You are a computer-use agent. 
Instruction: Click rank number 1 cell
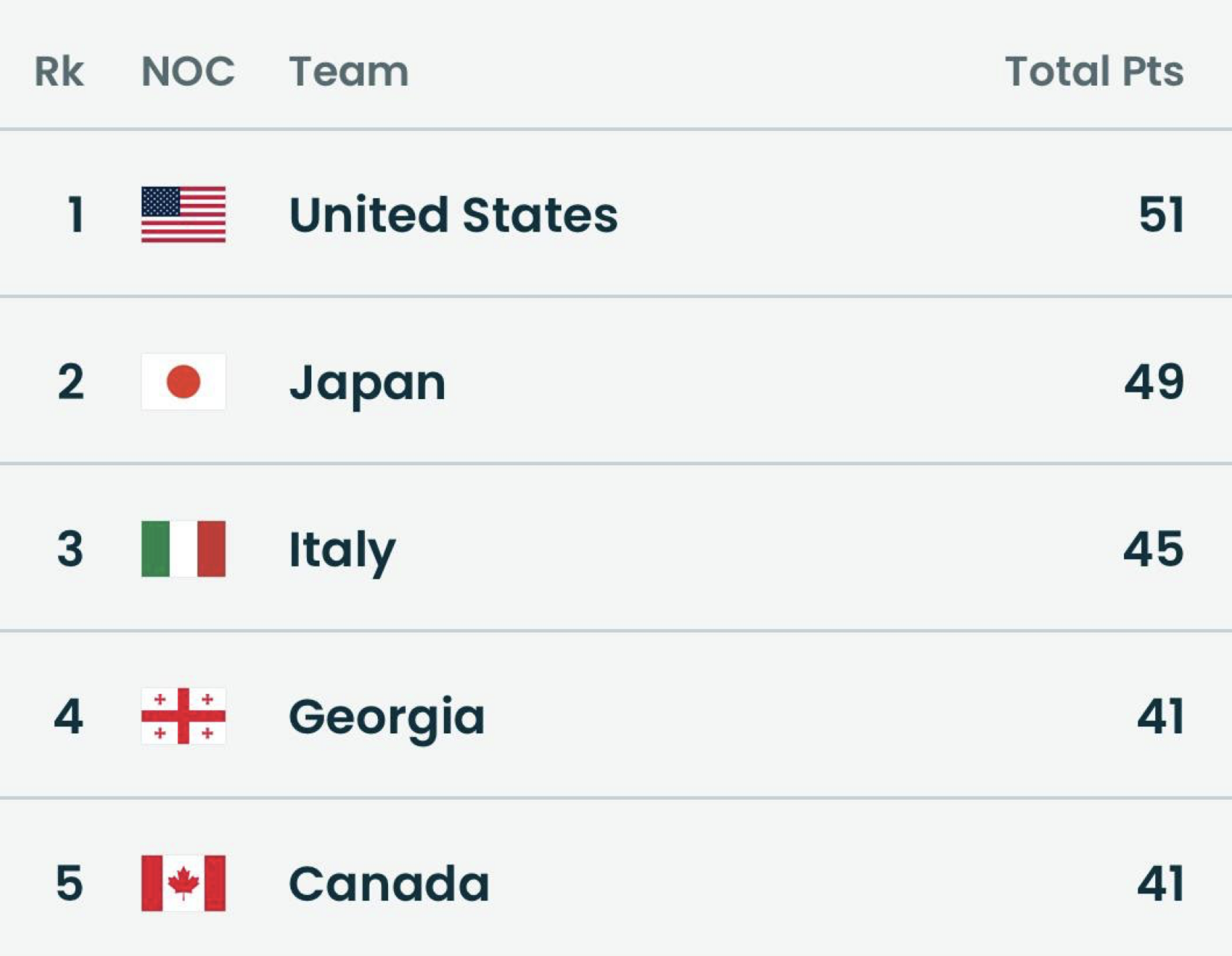pyautogui.click(x=74, y=215)
